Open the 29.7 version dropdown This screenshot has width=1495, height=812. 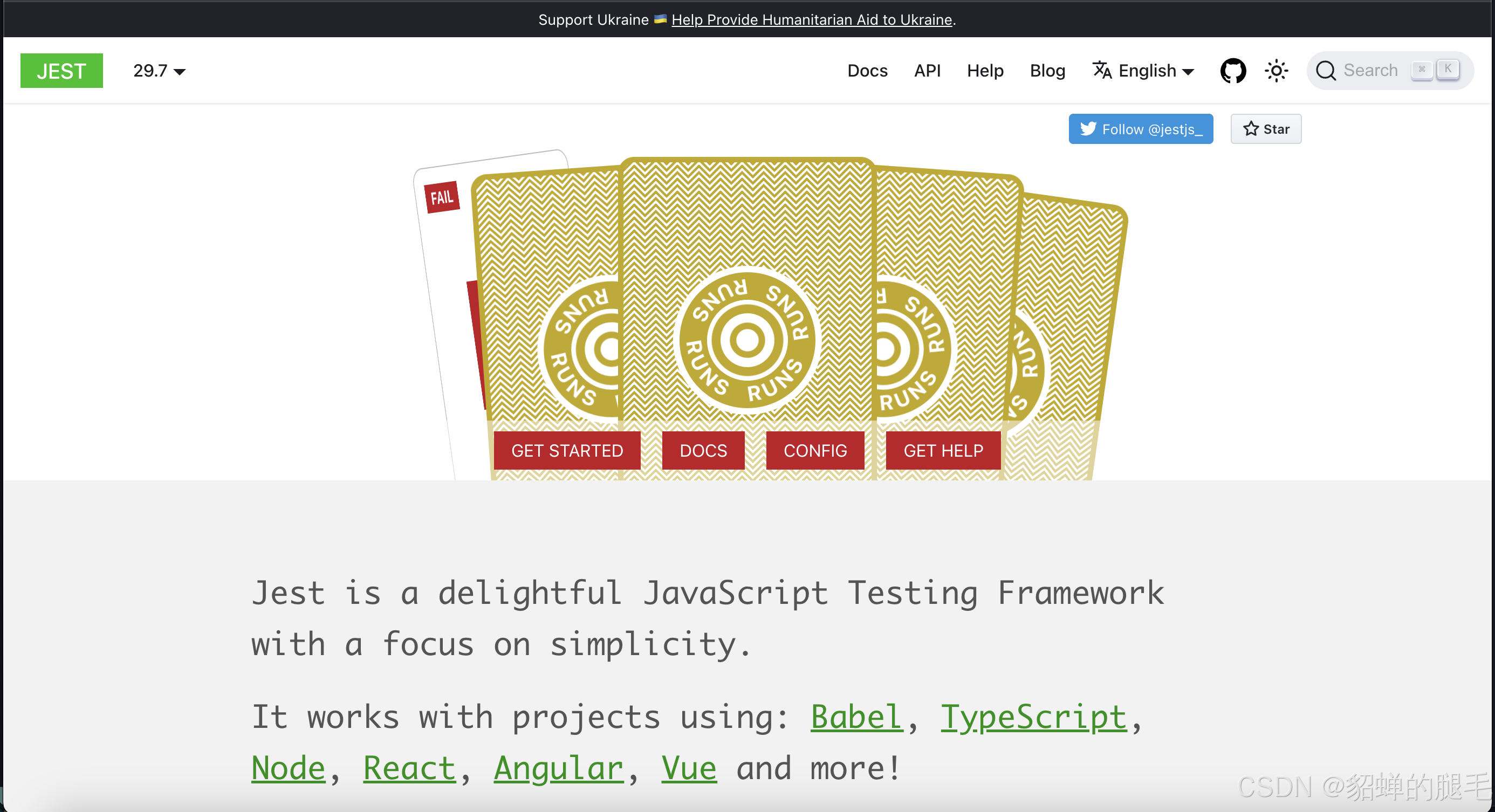pos(159,71)
